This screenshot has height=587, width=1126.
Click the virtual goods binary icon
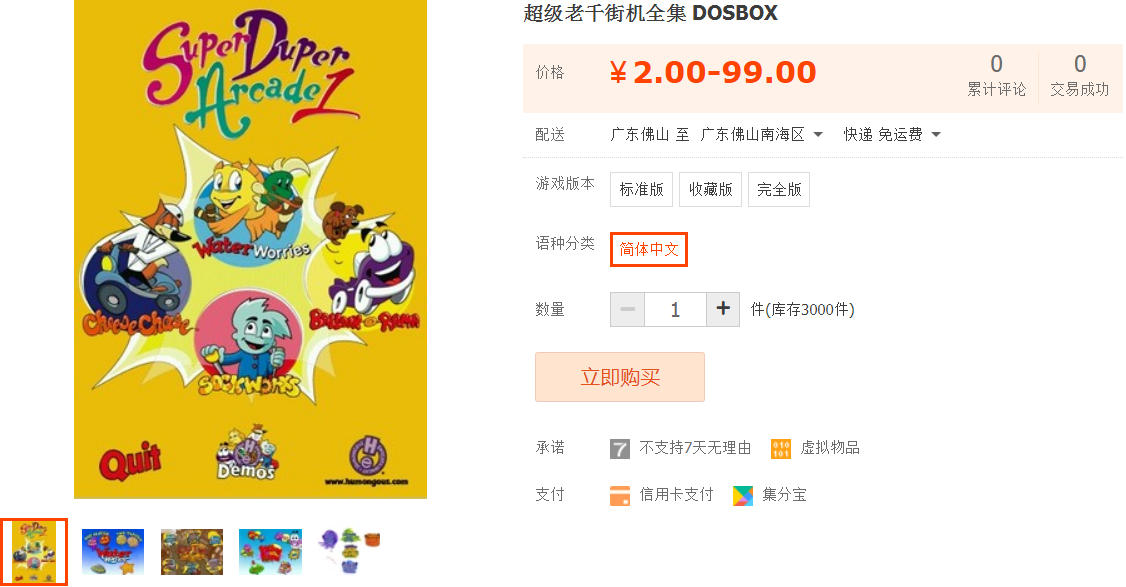[781, 449]
